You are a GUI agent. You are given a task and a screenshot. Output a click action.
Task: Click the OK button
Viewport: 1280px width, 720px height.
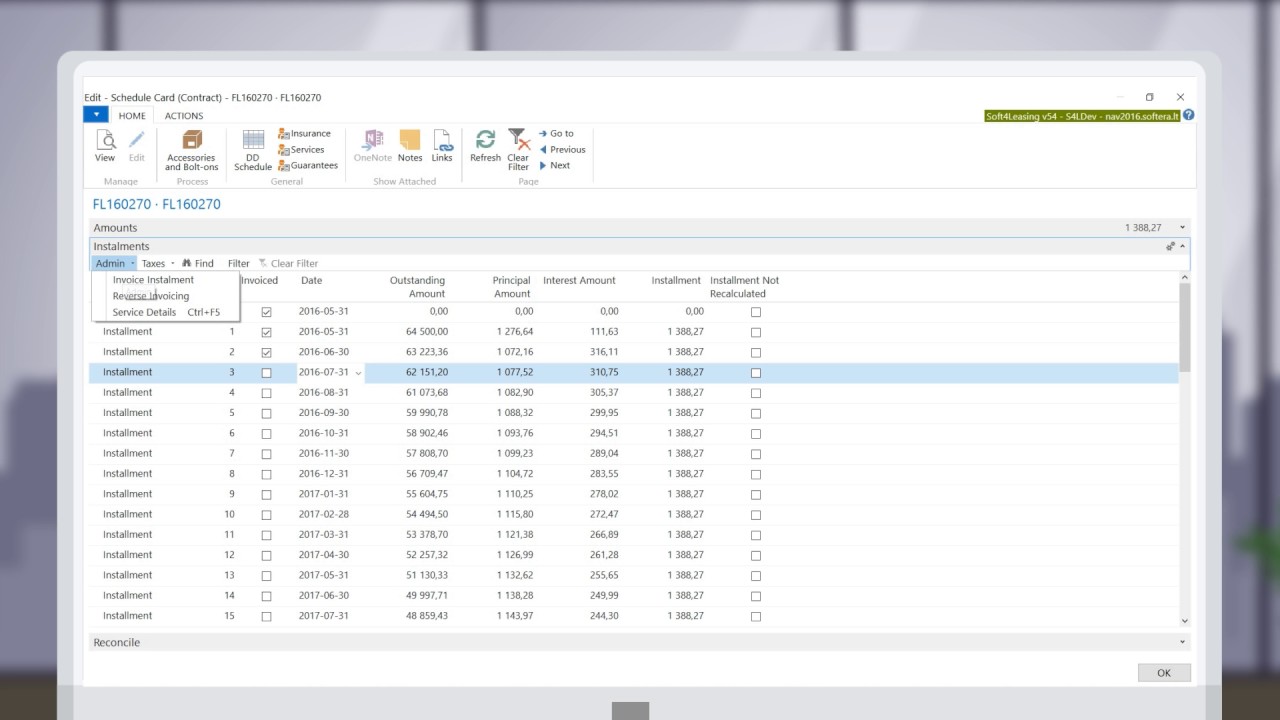click(x=1164, y=673)
